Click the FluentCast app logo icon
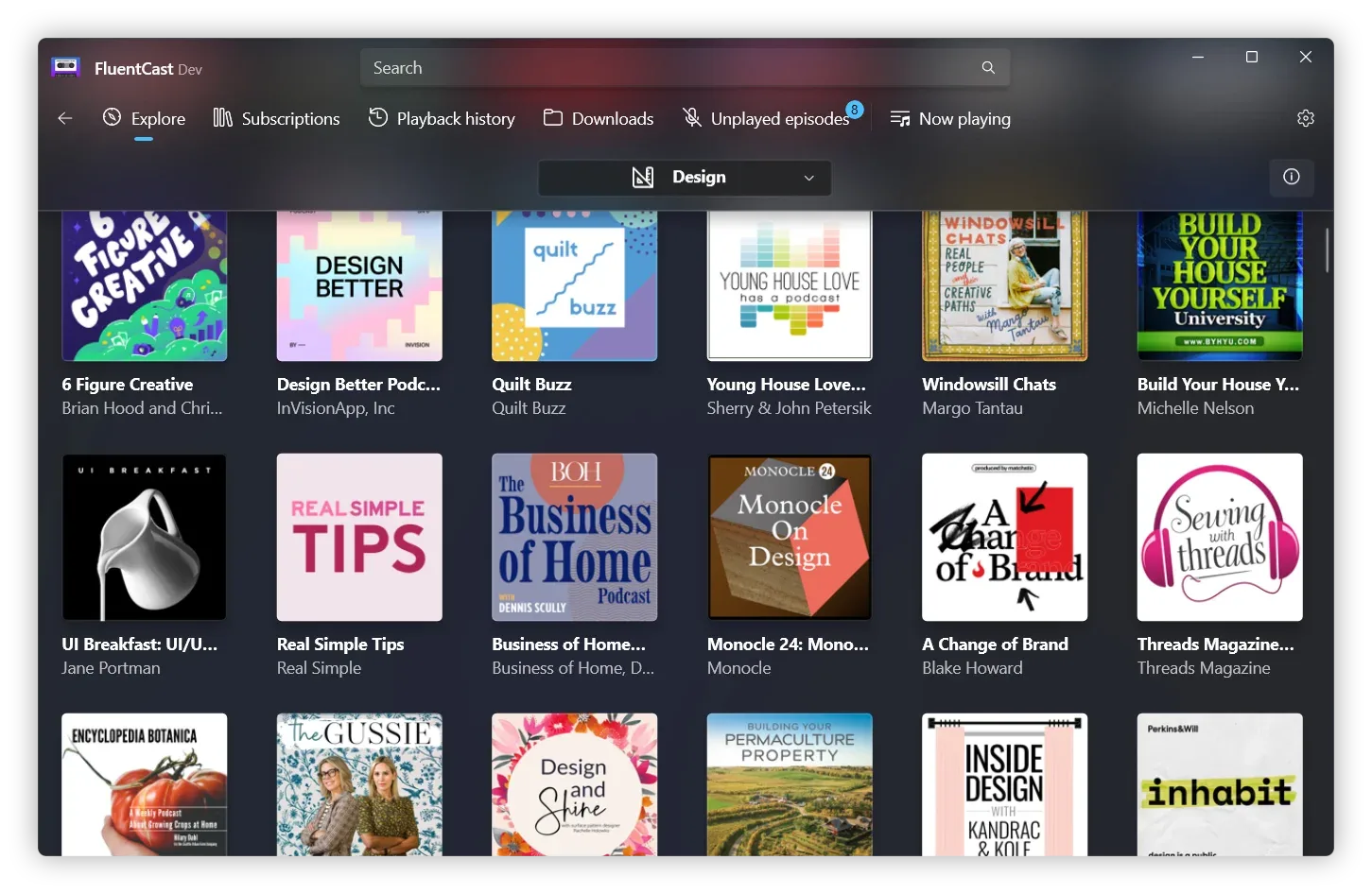The image size is (1372, 894). coord(65,67)
